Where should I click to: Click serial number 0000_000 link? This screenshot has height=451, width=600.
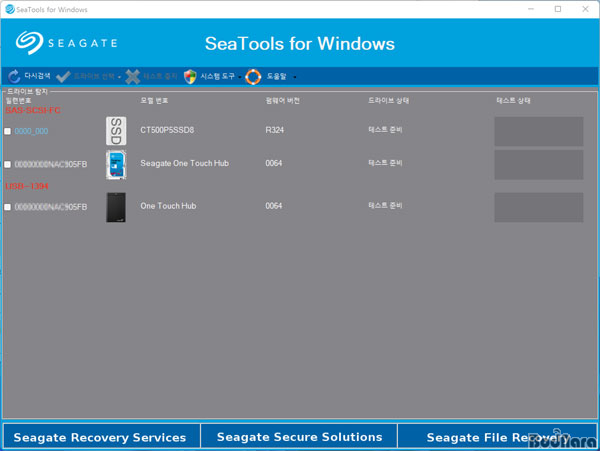pos(31,131)
